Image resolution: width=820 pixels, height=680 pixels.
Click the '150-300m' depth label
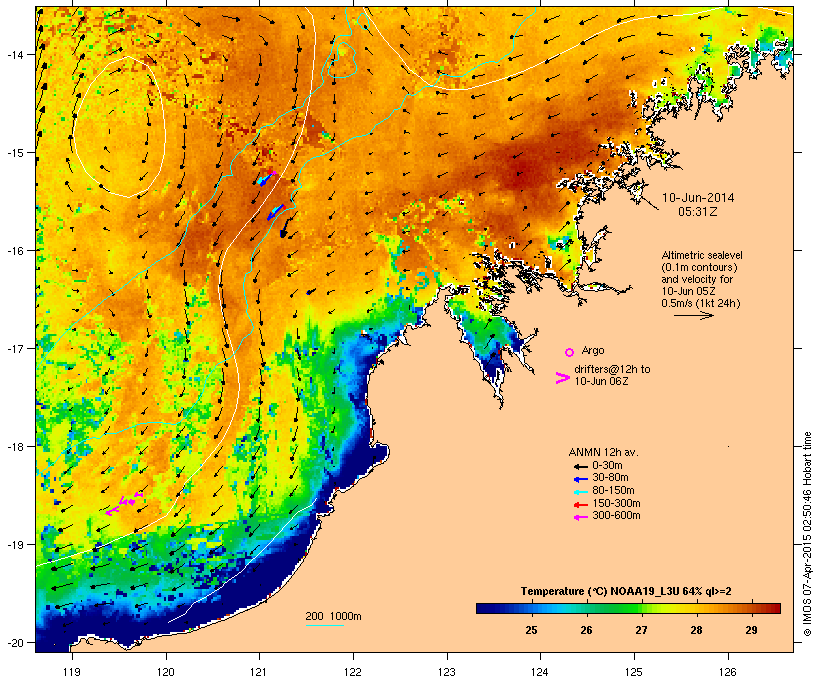click(x=616, y=503)
